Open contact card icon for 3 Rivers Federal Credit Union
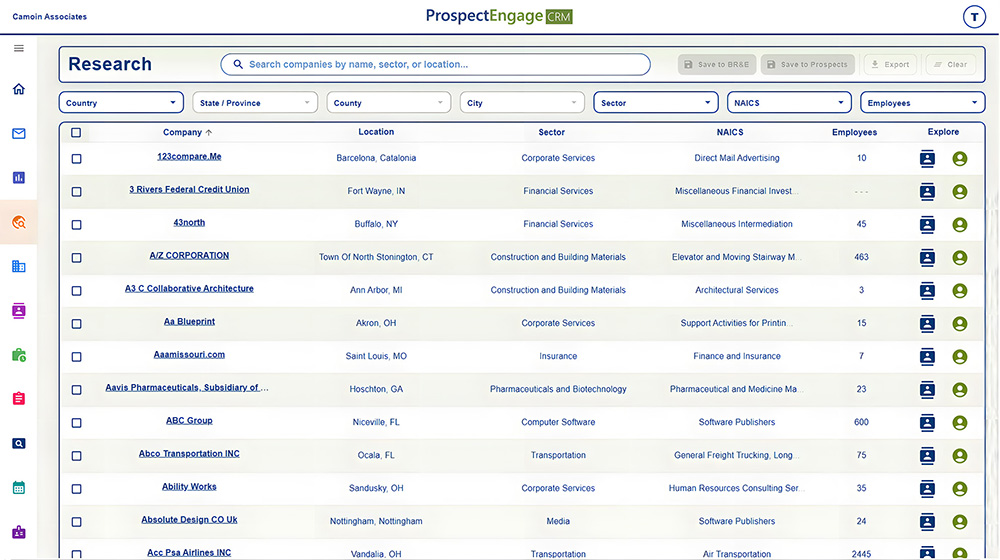 927,191
